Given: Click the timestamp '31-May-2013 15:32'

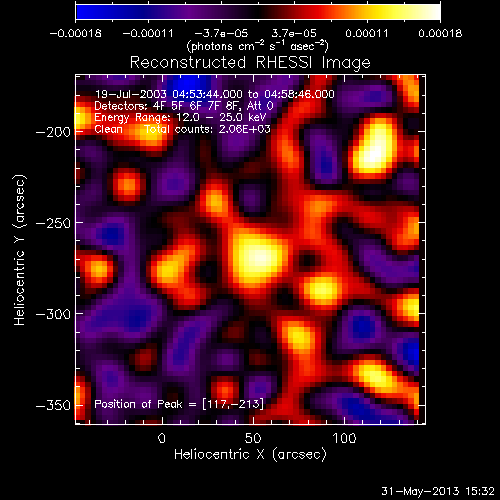Looking at the screenshot, I should tap(438, 491).
